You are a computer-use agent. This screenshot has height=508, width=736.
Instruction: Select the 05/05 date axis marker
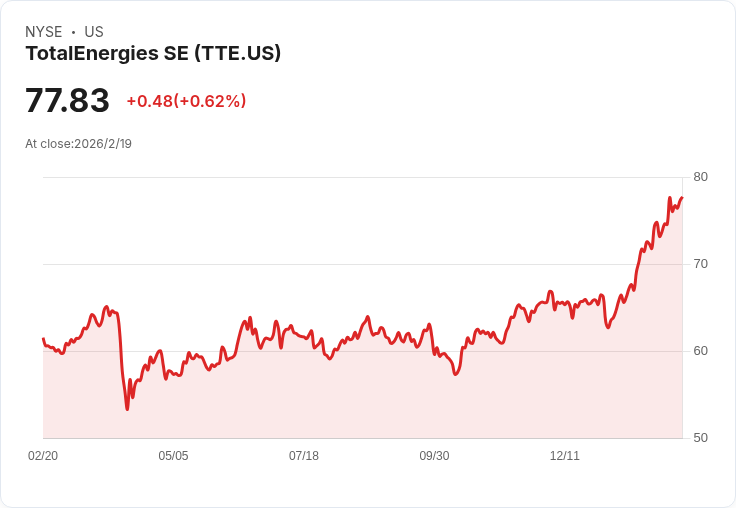click(173, 456)
